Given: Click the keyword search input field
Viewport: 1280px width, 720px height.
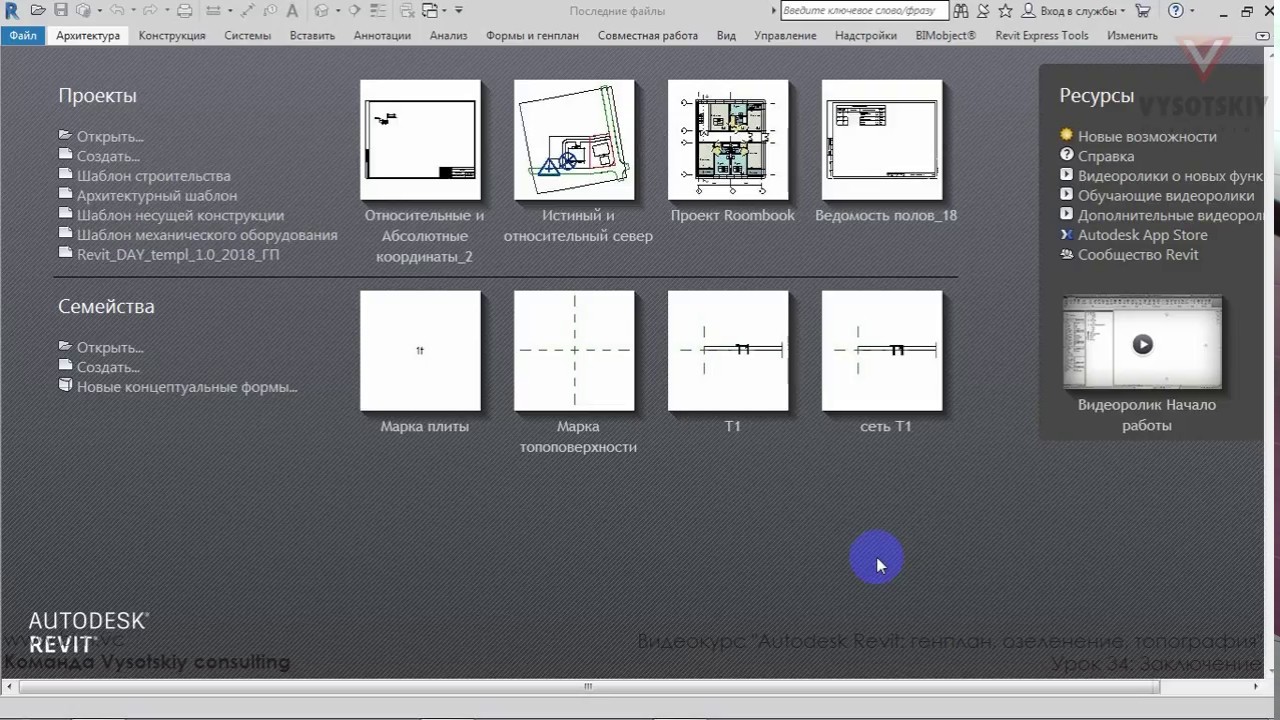Looking at the screenshot, I should (x=863, y=11).
